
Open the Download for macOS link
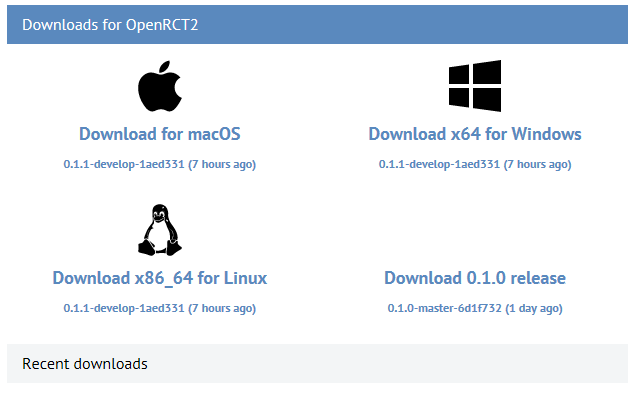click(160, 134)
